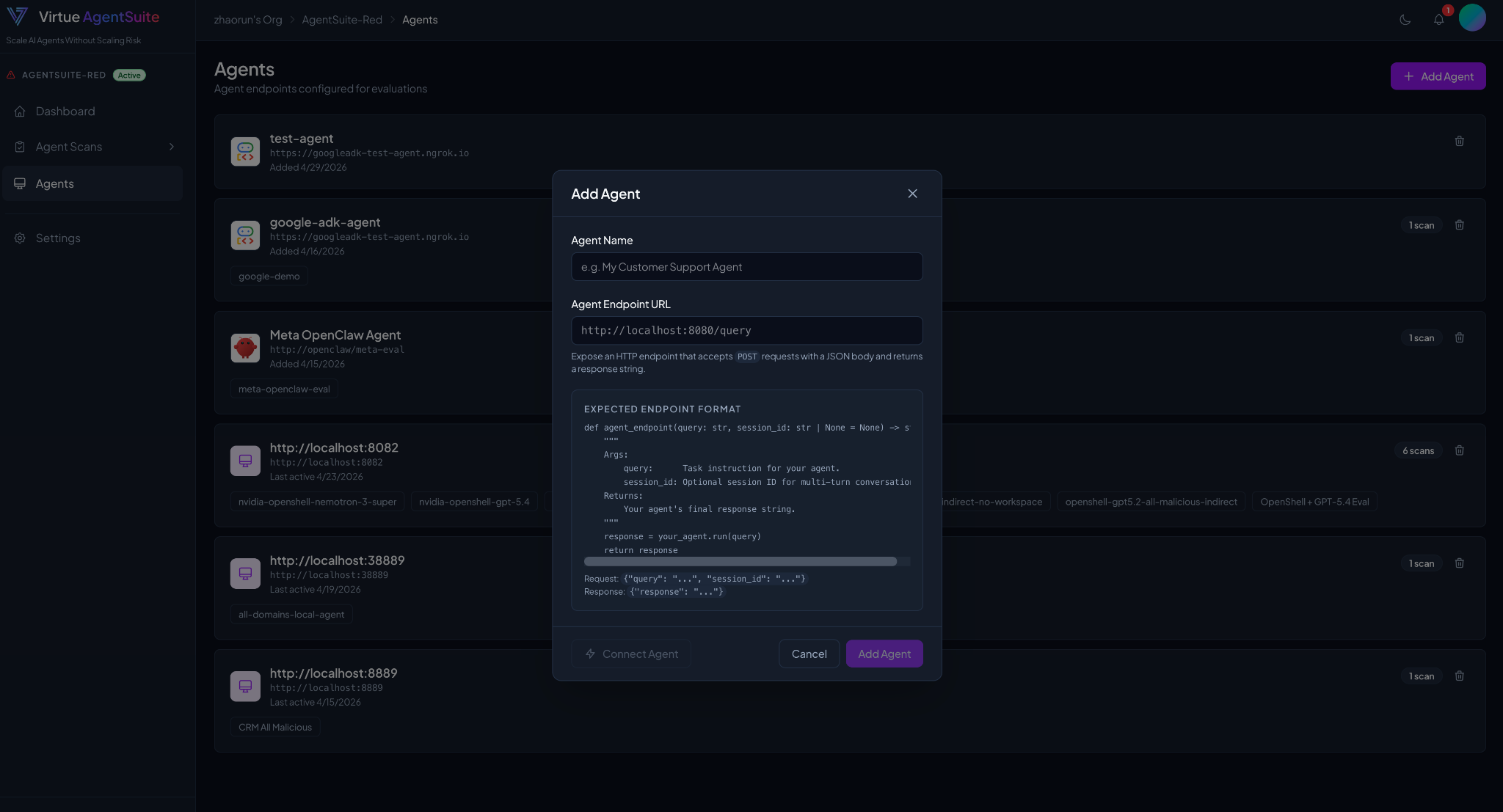
Task: Click the CRM All Malicious tag
Action: 275,728
